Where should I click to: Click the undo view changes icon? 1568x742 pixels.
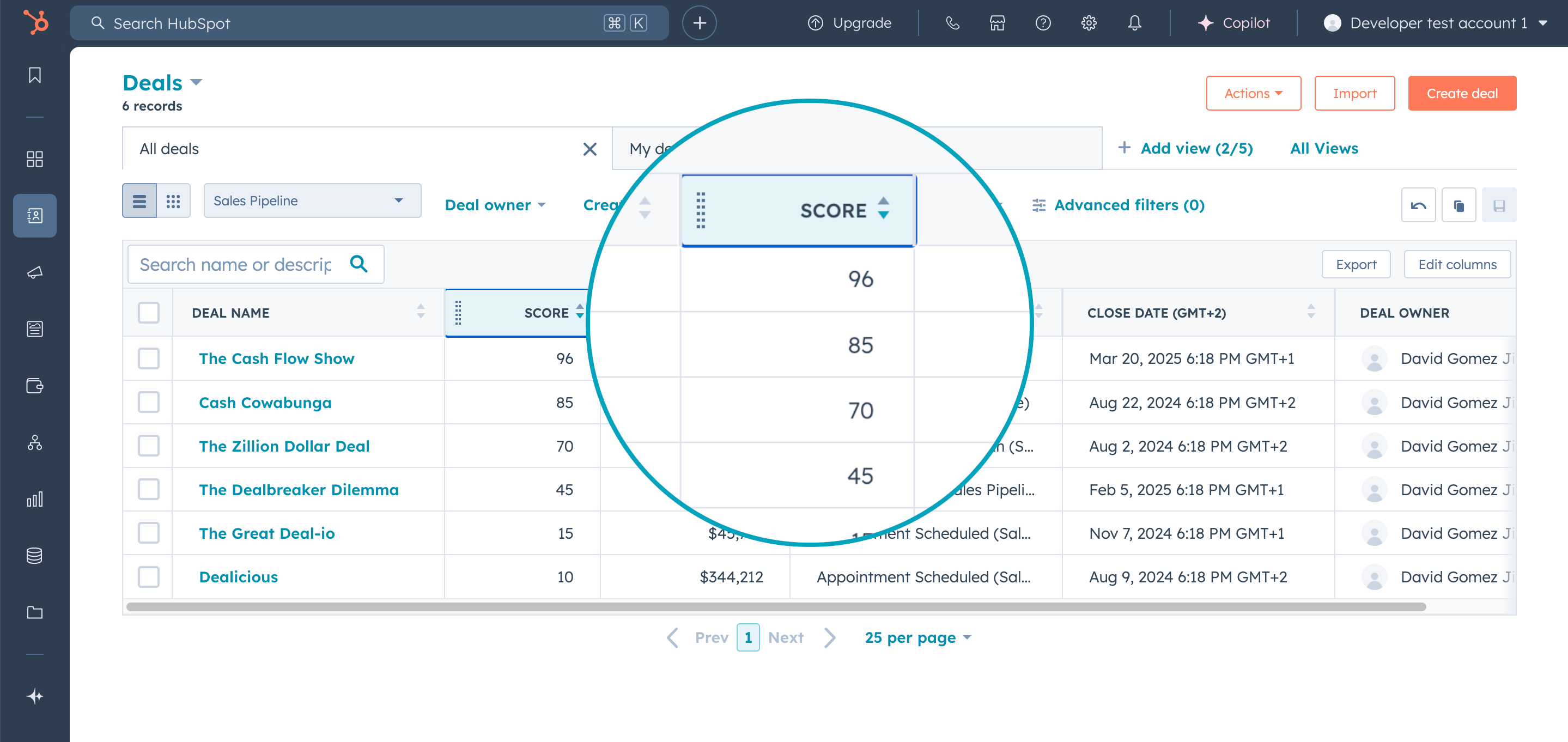pyautogui.click(x=1418, y=205)
